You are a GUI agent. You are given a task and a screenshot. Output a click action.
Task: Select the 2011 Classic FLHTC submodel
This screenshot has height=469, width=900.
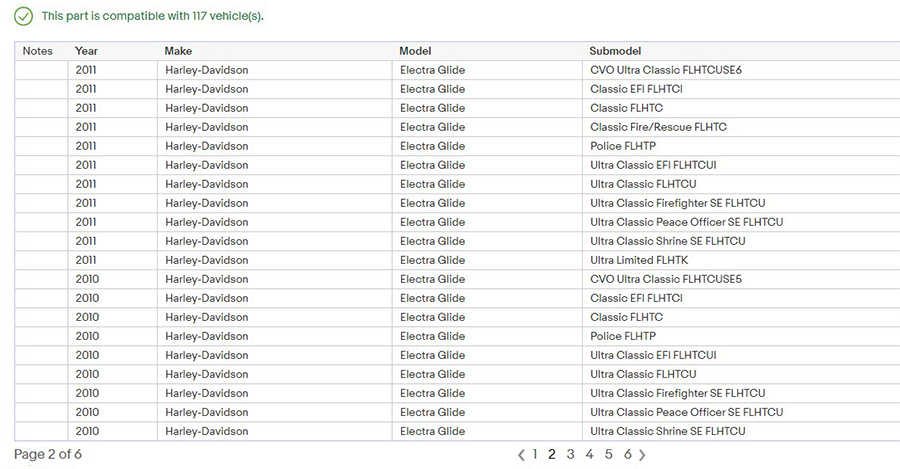pos(626,108)
